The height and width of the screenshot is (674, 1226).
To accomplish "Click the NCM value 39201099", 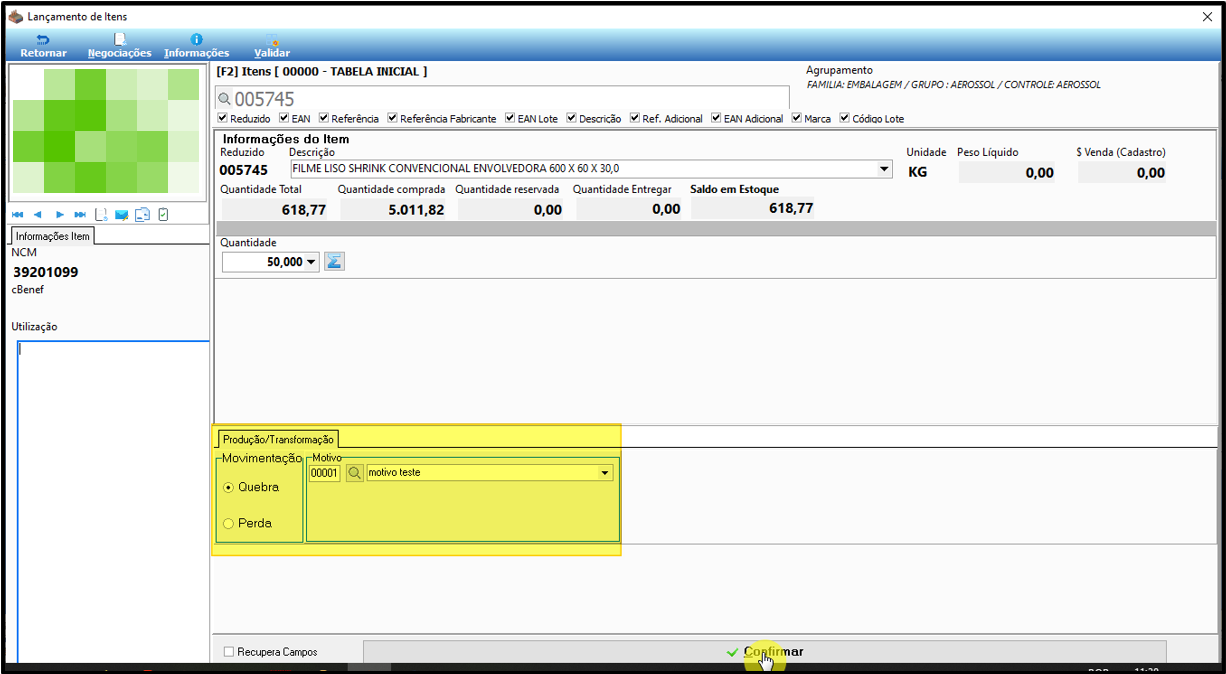I will (x=45, y=272).
